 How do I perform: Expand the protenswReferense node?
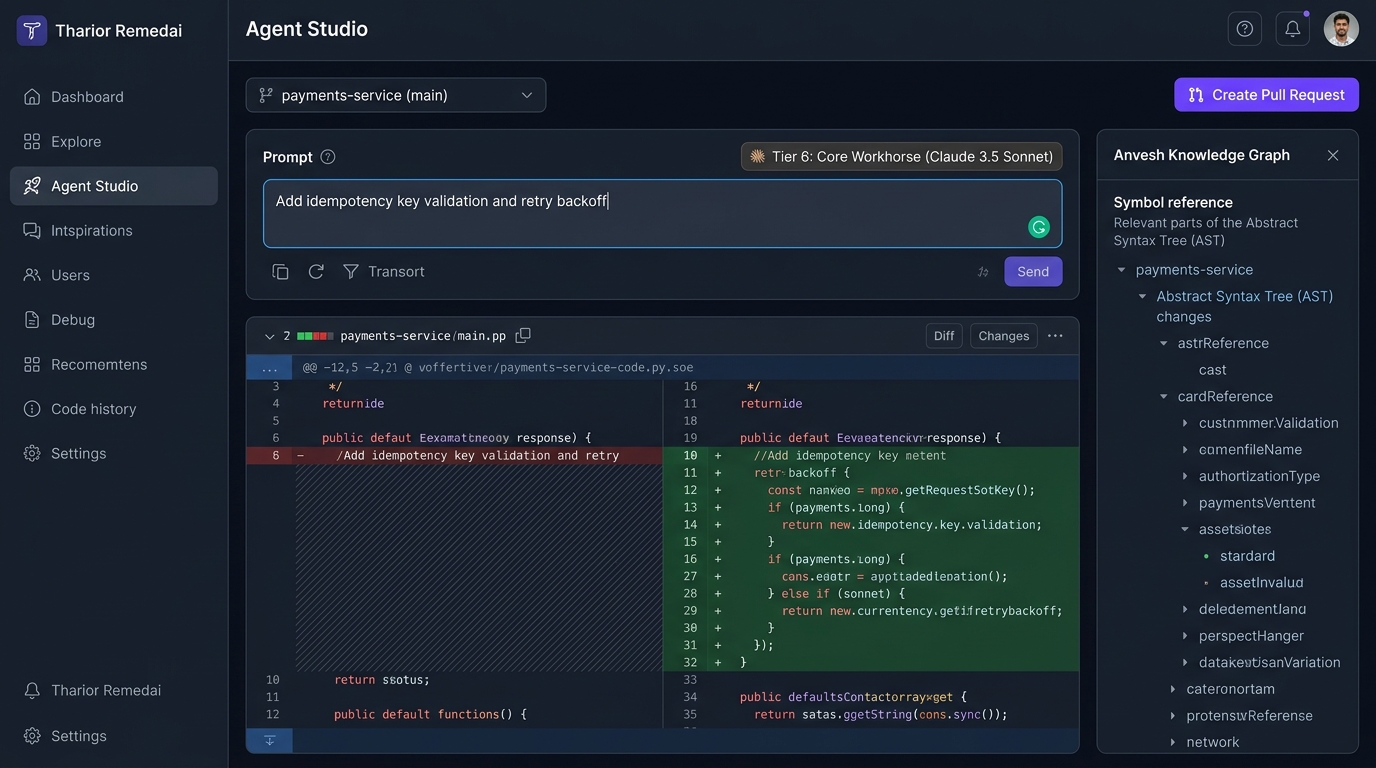tap(1173, 716)
